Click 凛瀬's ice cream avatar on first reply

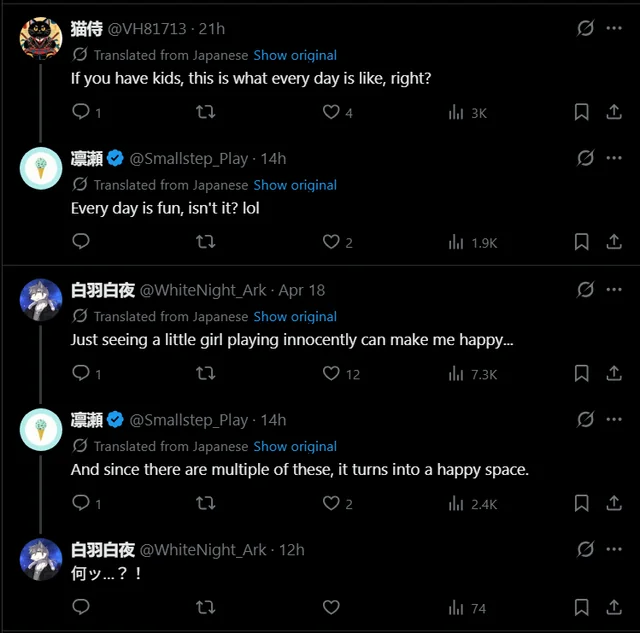42,168
